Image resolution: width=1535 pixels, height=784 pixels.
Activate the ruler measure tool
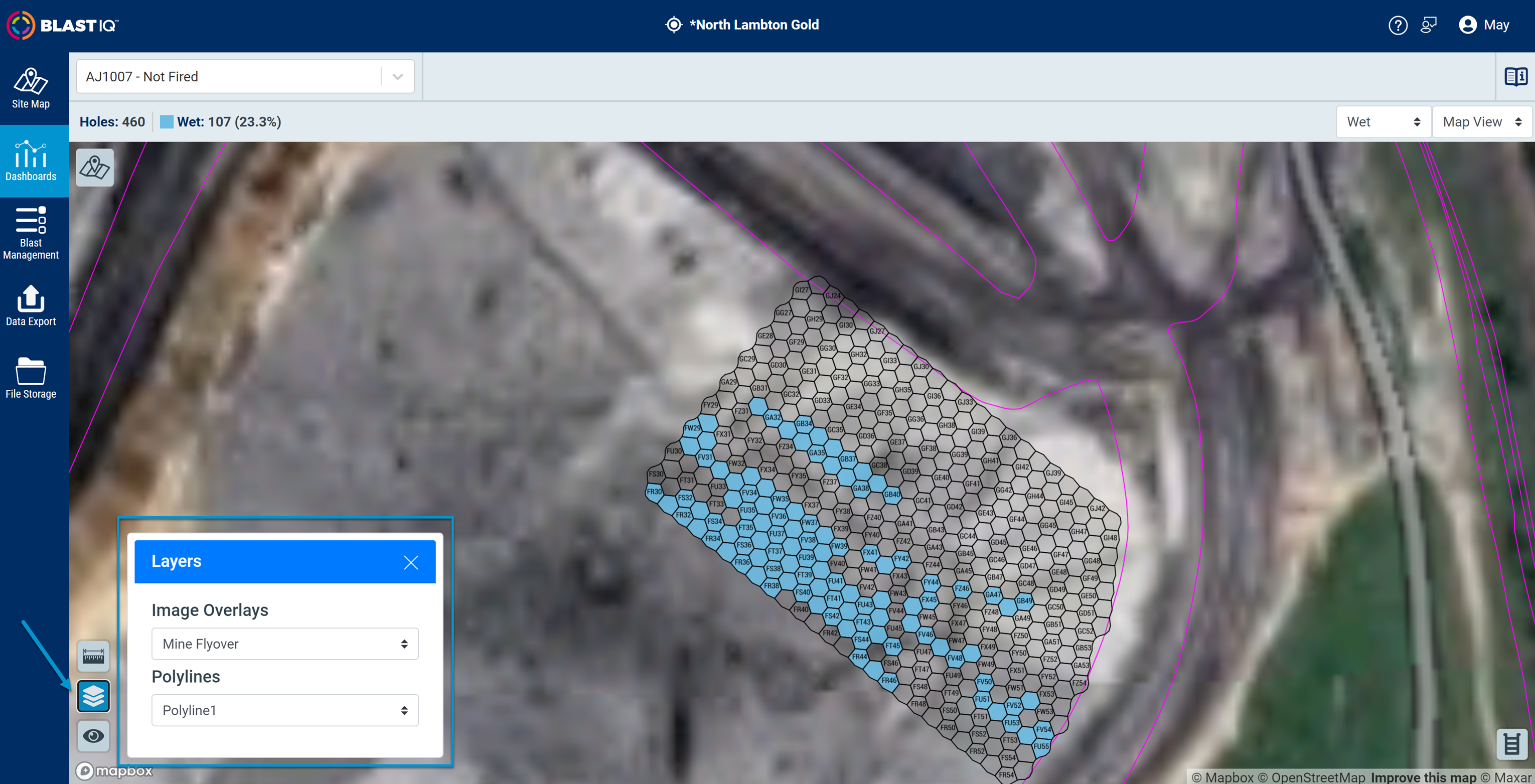[x=93, y=657]
